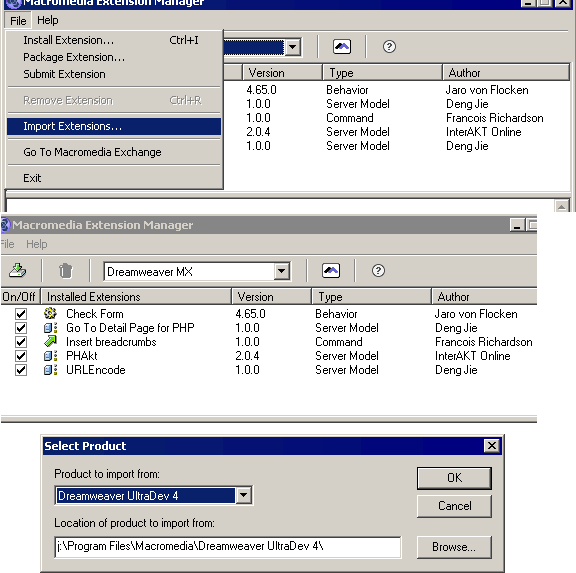Image resolution: width=576 pixels, height=573 pixels.
Task: Click Francois Richardson in top window
Action: click(494, 118)
